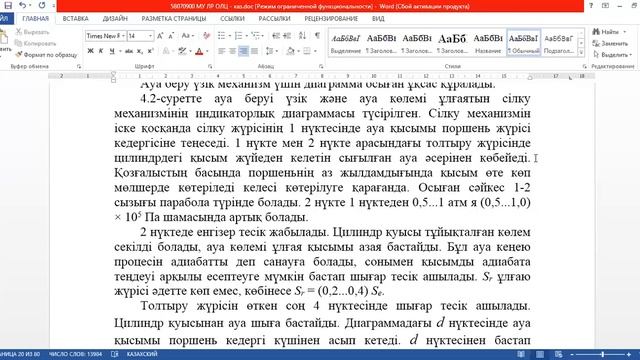Open Абзац dialog launcher
This screenshot has width=640, height=360.
(x=321, y=66)
